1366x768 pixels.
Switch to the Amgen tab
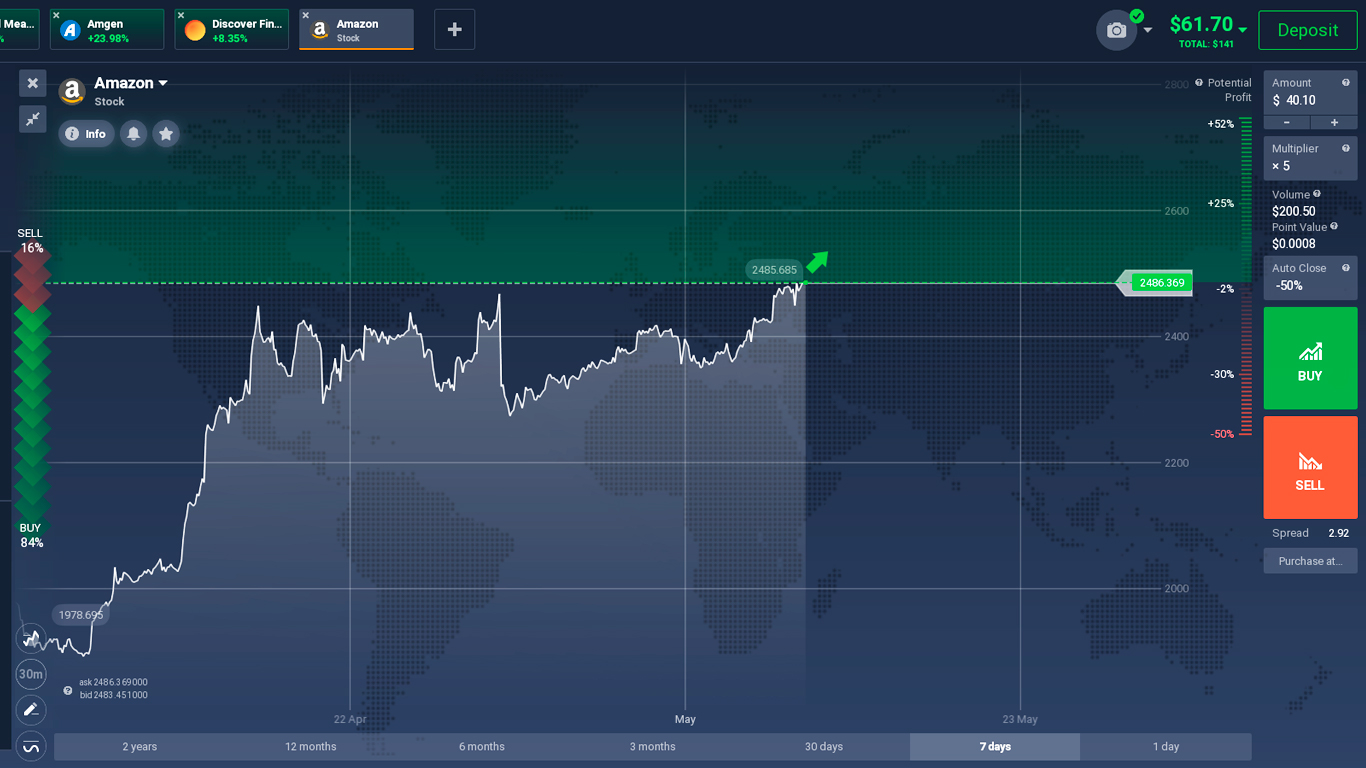click(x=107, y=30)
